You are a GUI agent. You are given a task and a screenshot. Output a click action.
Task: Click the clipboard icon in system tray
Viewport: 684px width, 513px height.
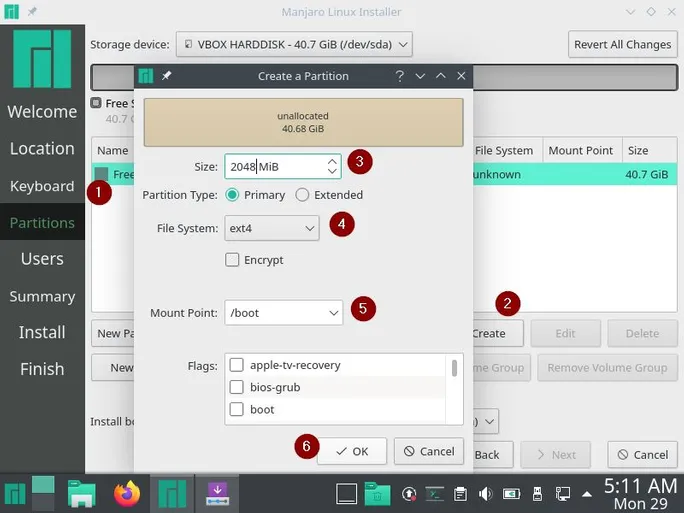(459, 493)
